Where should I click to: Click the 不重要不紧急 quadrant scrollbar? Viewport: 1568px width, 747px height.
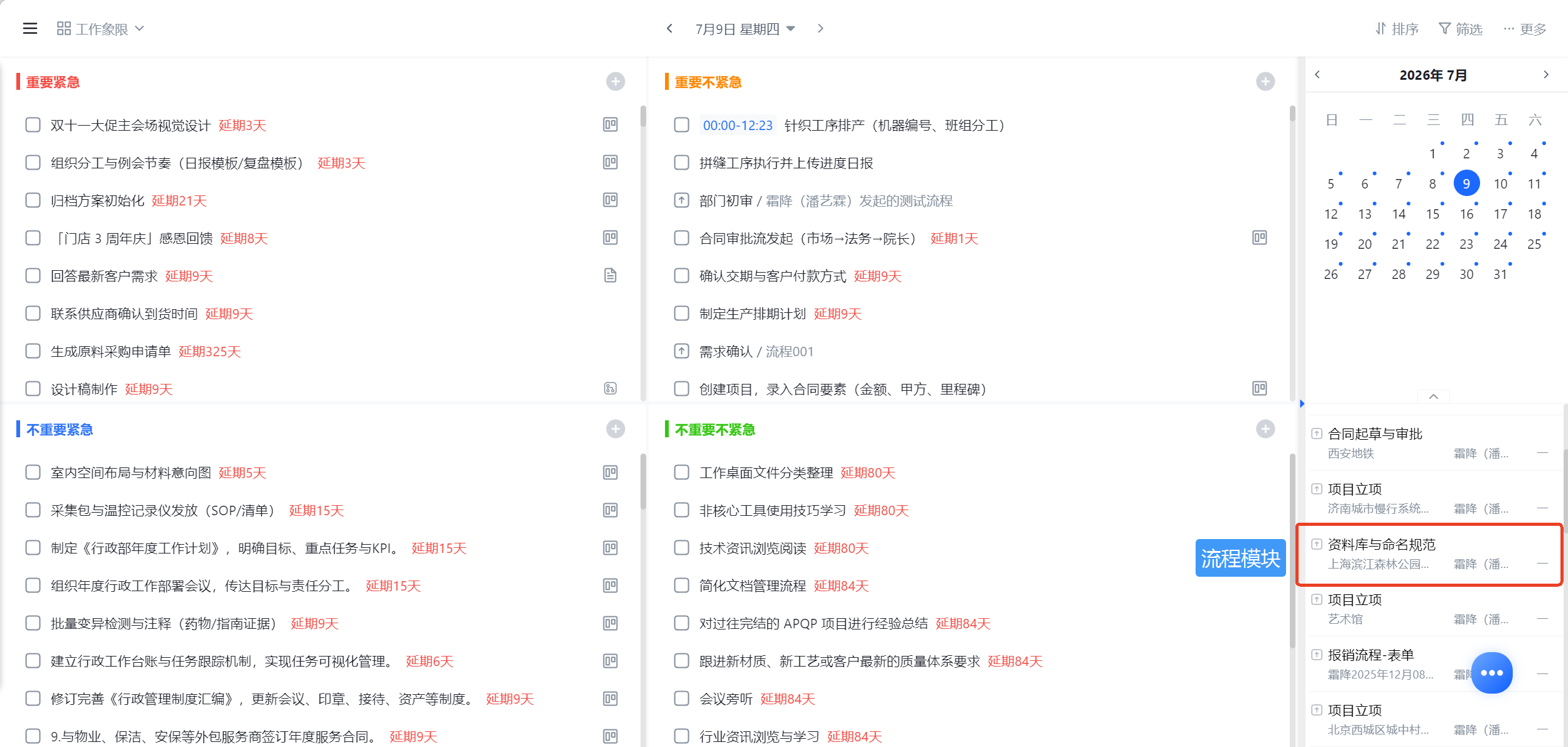[x=1293, y=550]
